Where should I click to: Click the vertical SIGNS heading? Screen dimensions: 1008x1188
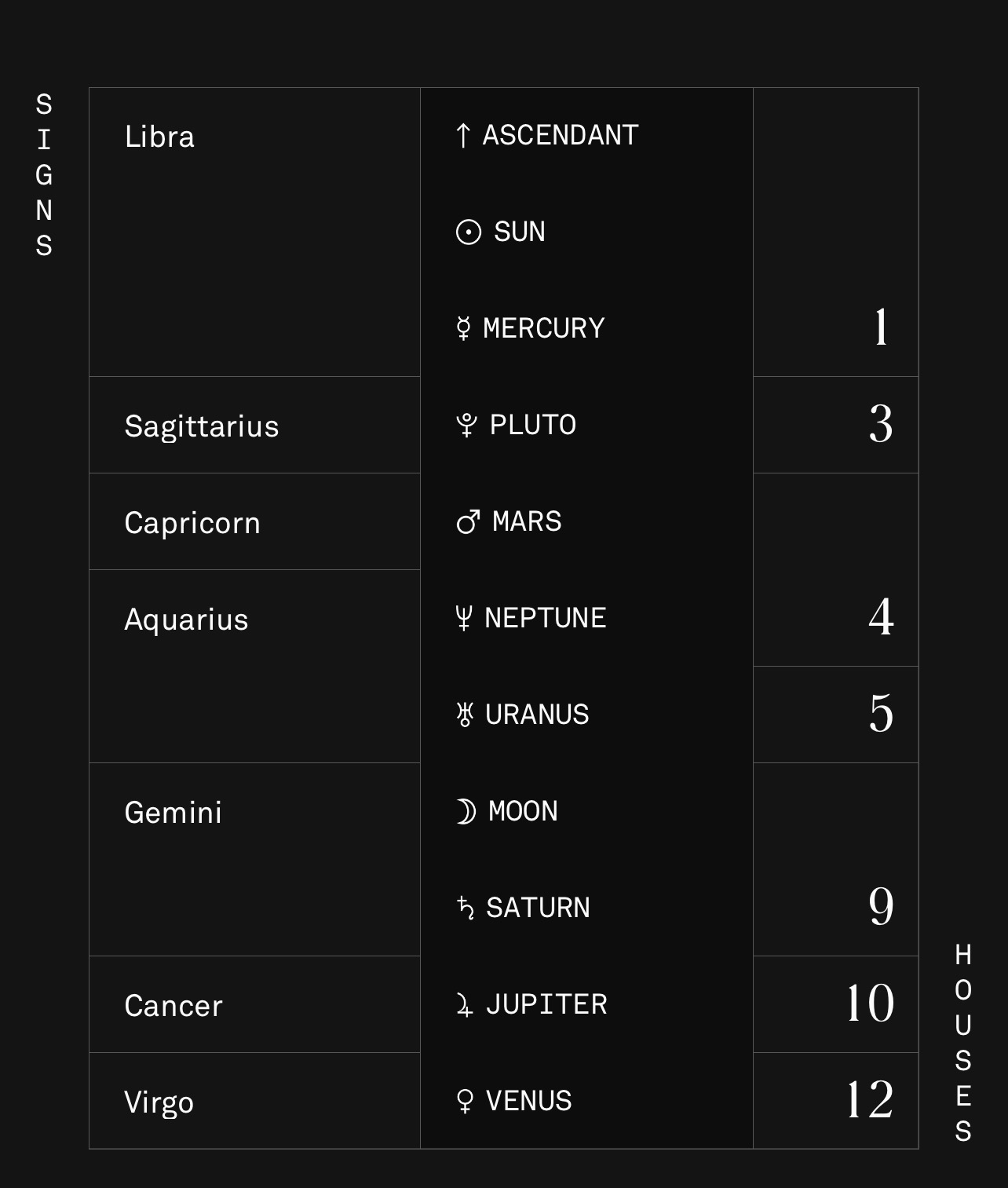(44, 175)
